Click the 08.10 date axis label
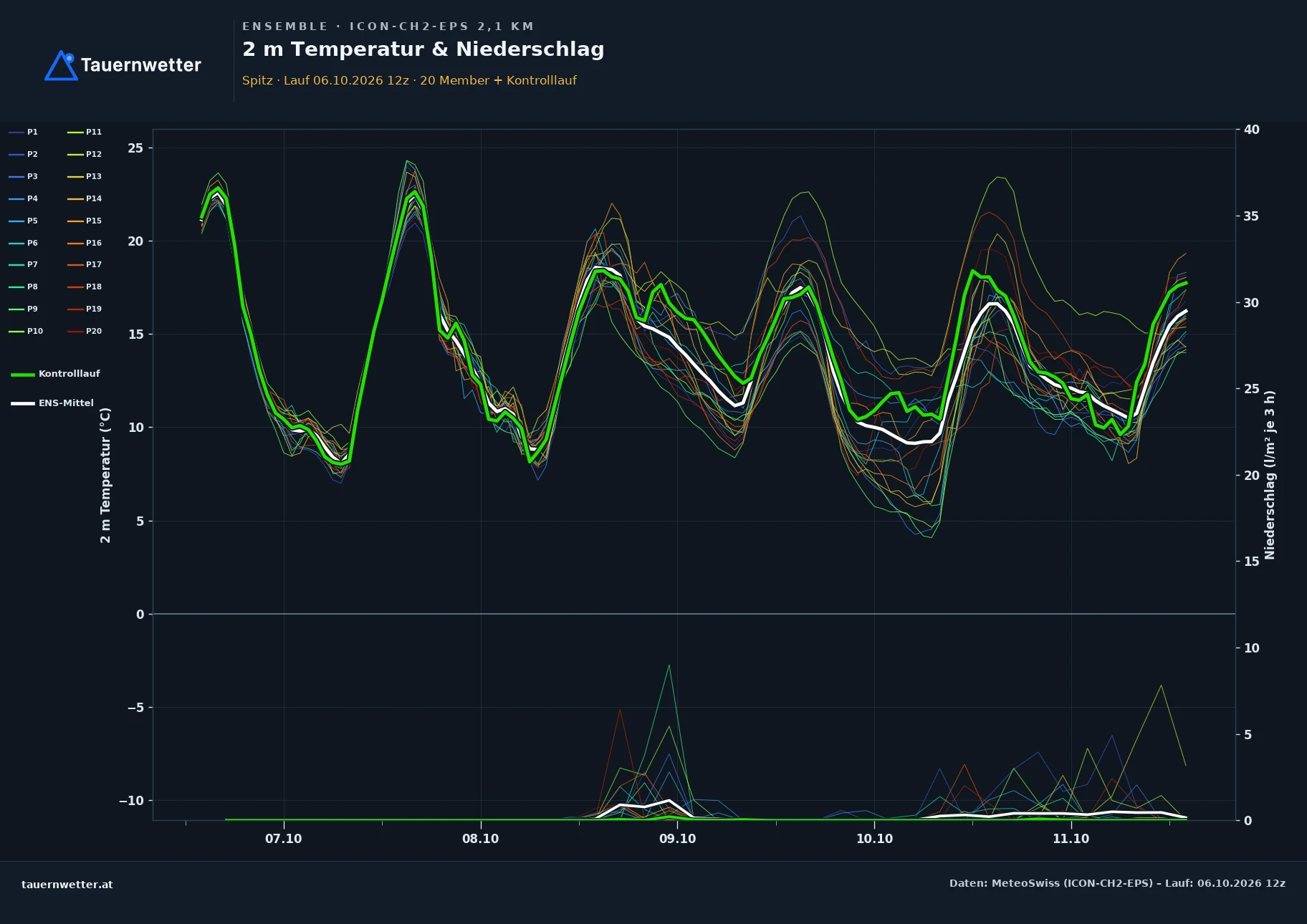 [480, 839]
